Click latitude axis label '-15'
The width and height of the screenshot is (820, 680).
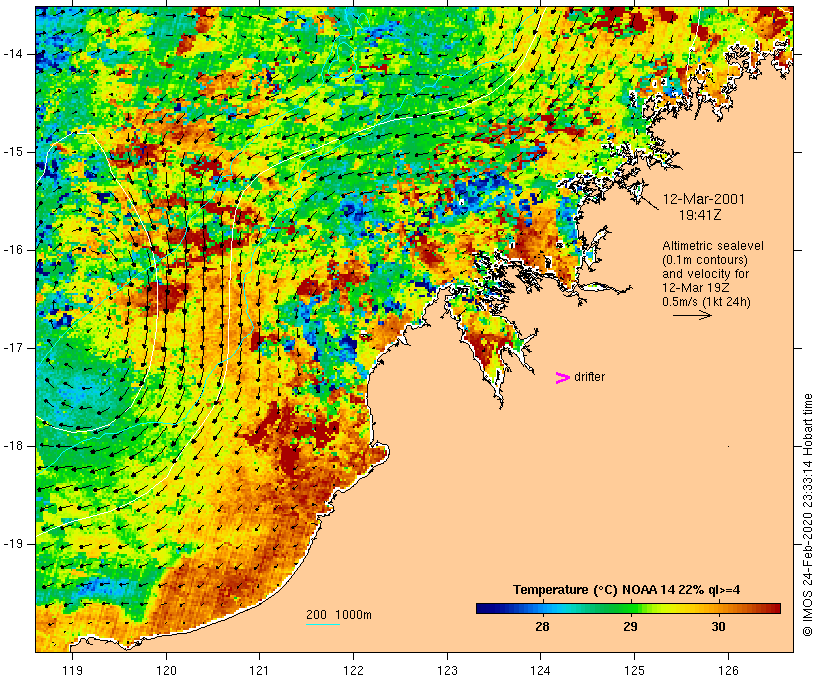pyautogui.click(x=13, y=152)
